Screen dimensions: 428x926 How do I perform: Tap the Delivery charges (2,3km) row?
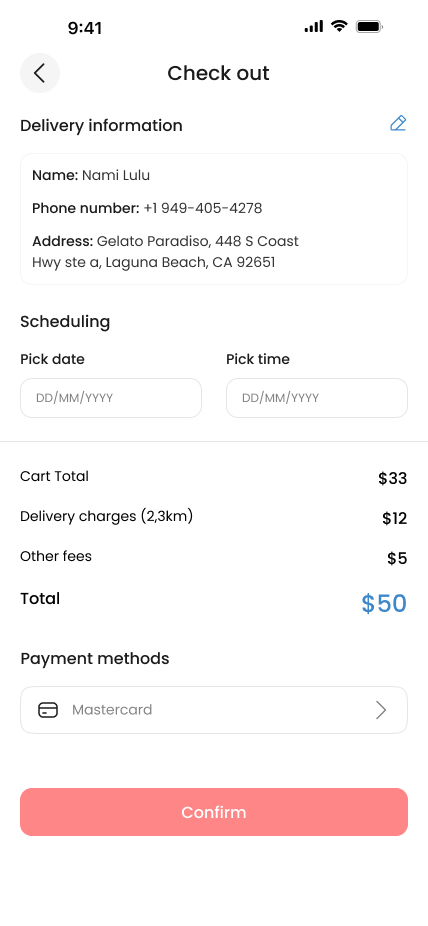tap(214, 517)
